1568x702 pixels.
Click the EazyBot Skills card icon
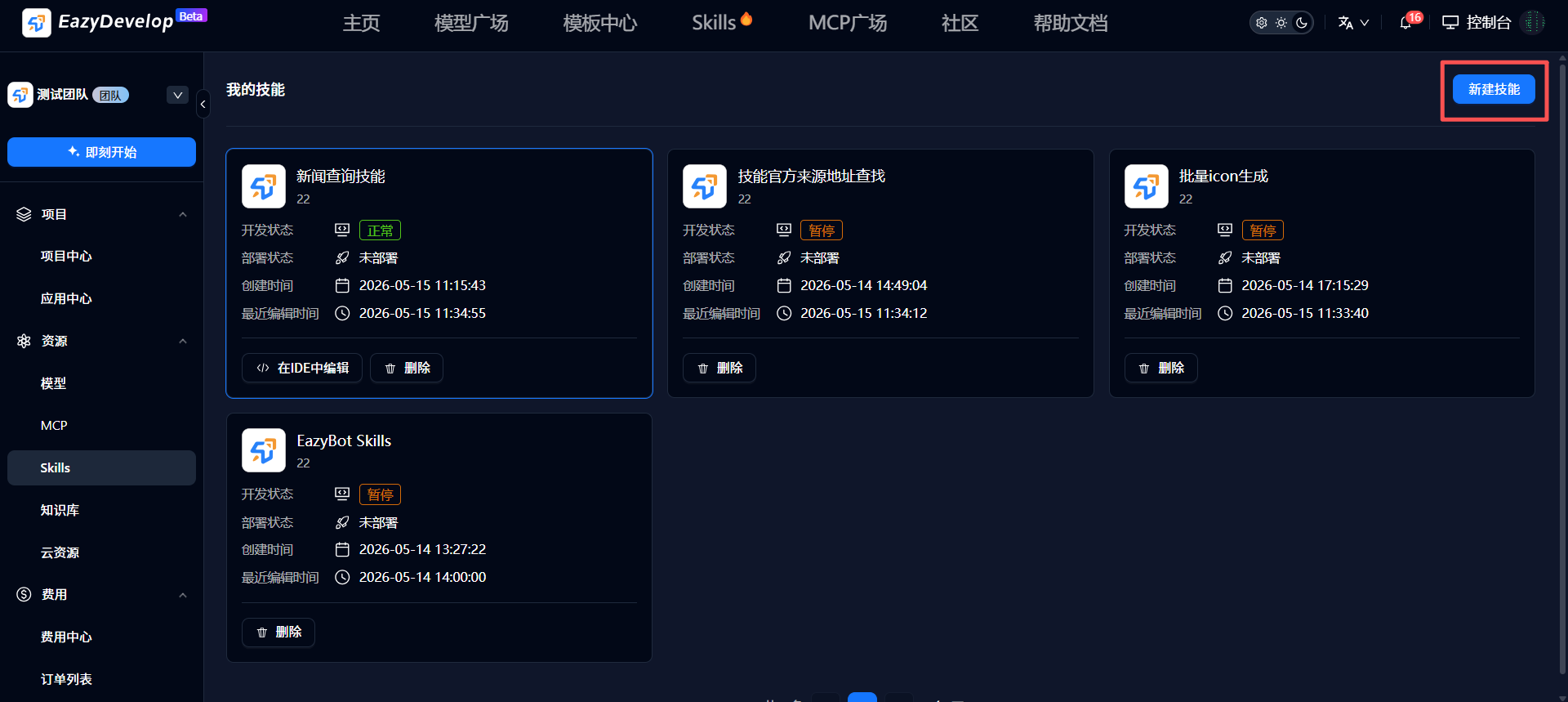[264, 450]
